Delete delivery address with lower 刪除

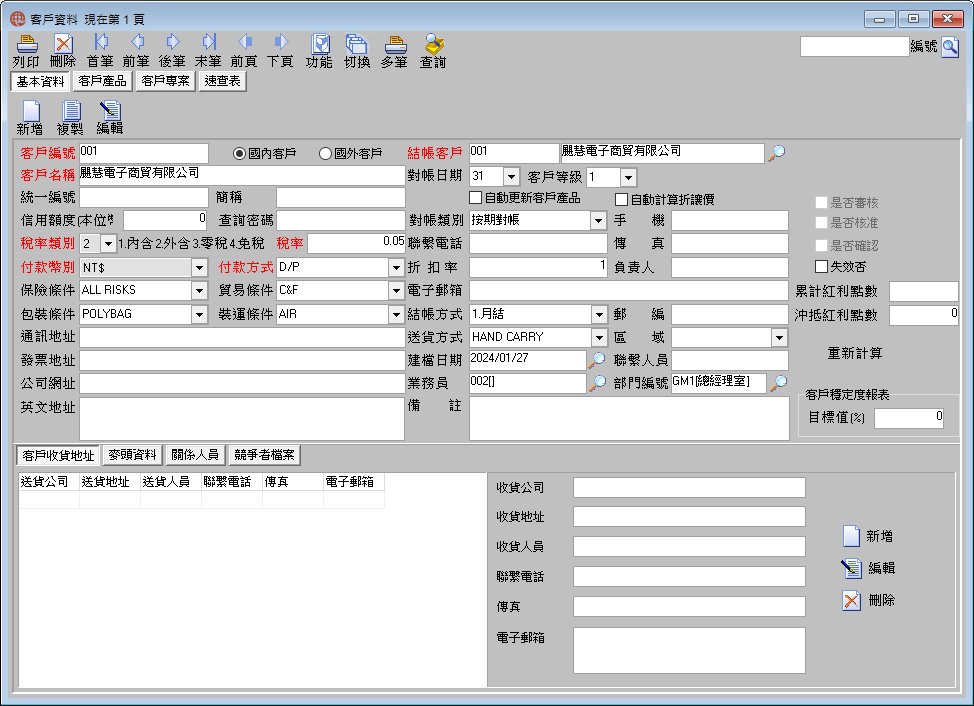[868, 600]
